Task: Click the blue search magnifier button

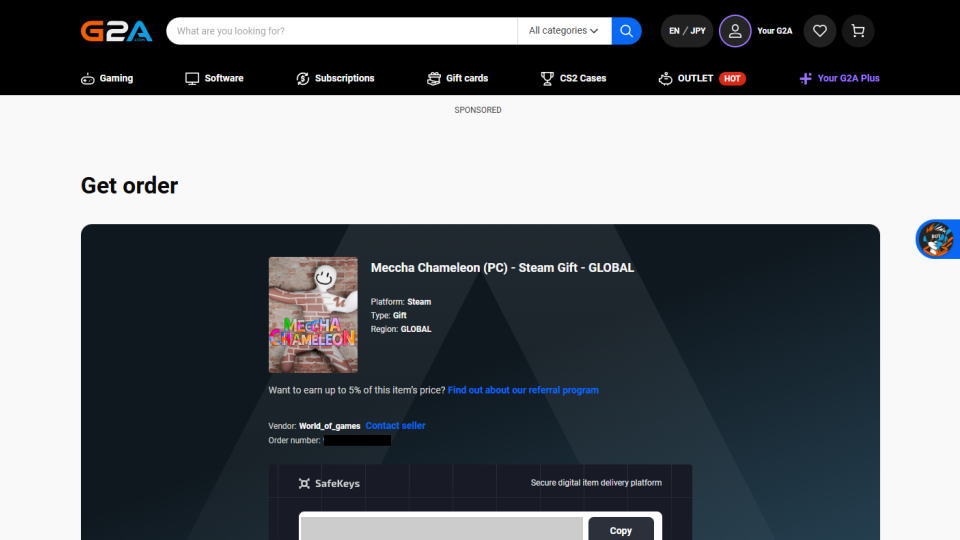Action: [626, 31]
